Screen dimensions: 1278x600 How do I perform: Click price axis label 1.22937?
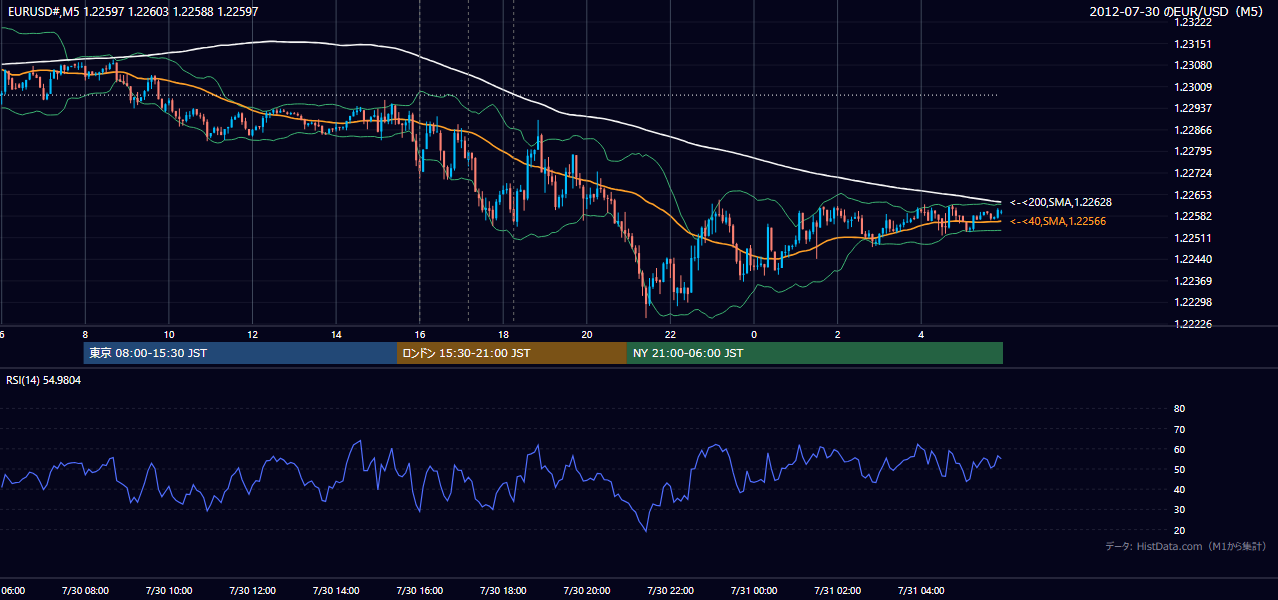[x=1193, y=108]
